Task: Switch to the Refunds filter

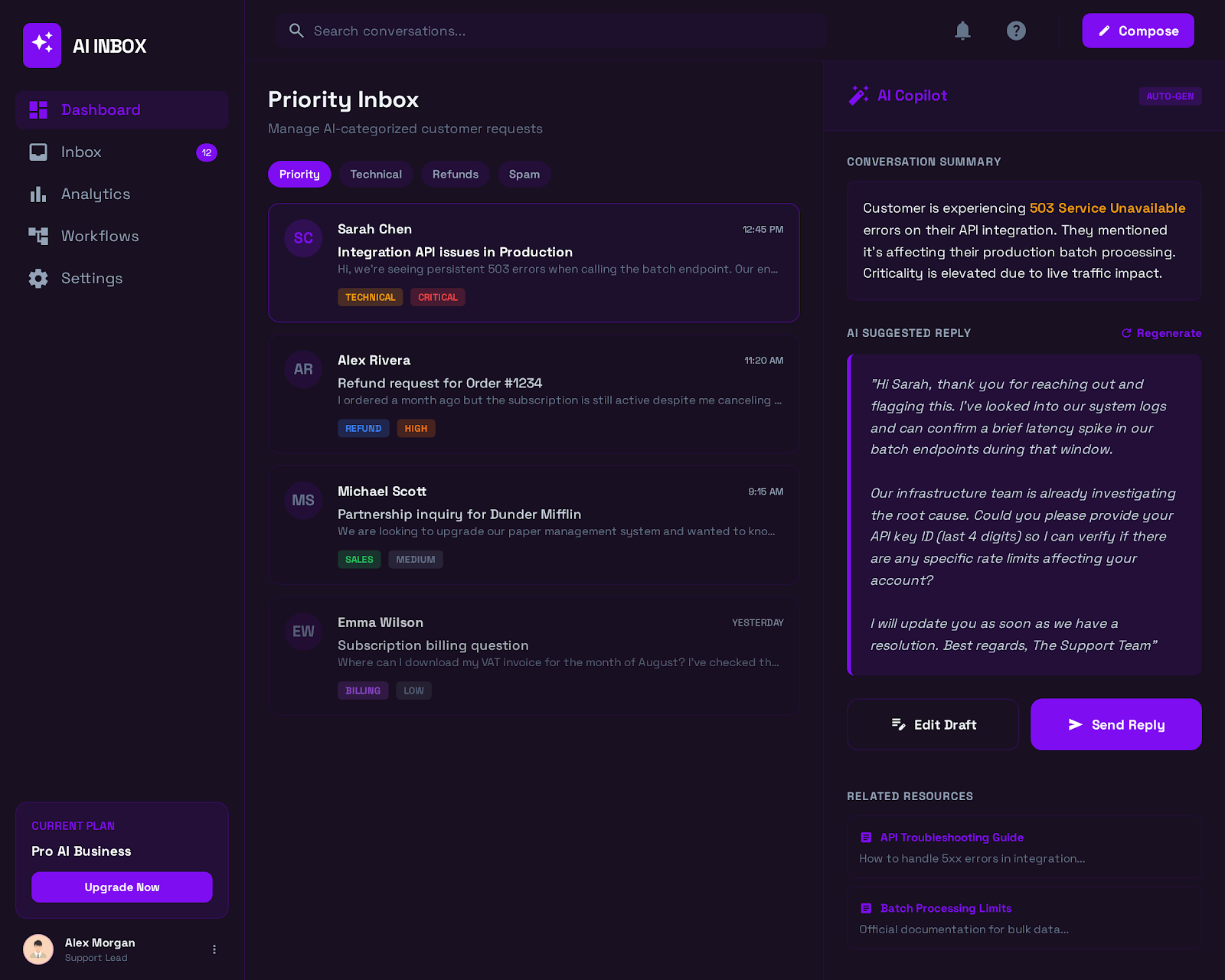Action: pyautogui.click(x=455, y=174)
